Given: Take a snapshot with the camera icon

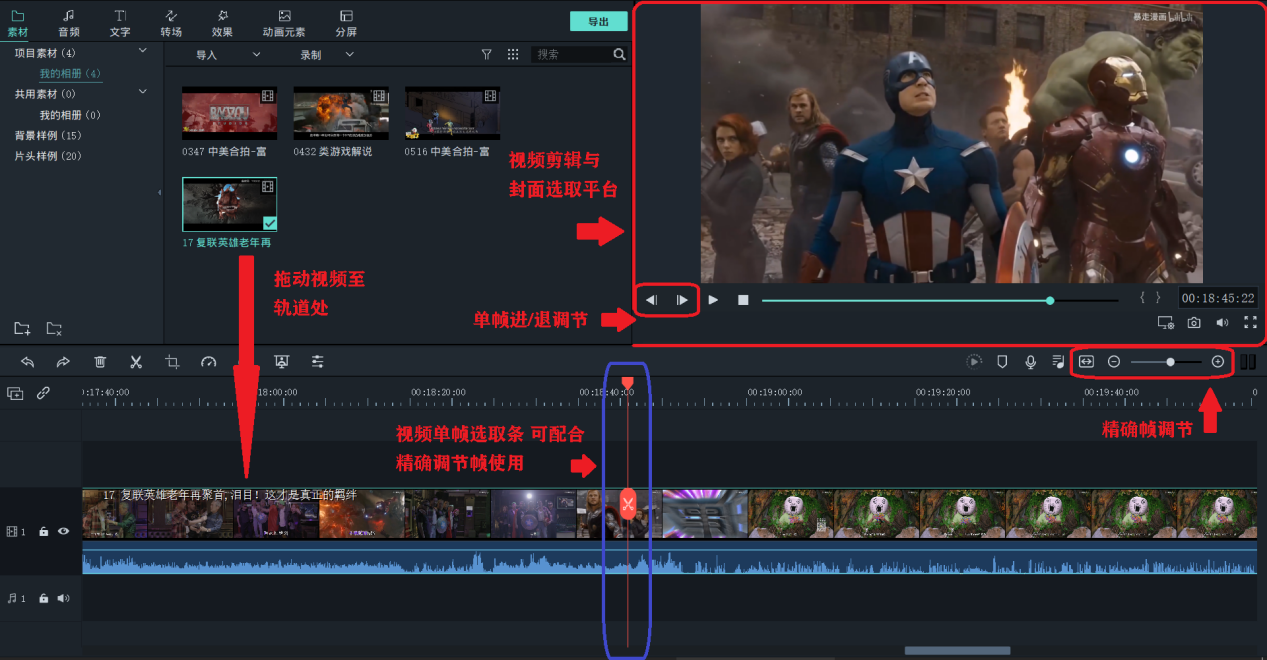Looking at the screenshot, I should tap(1193, 323).
